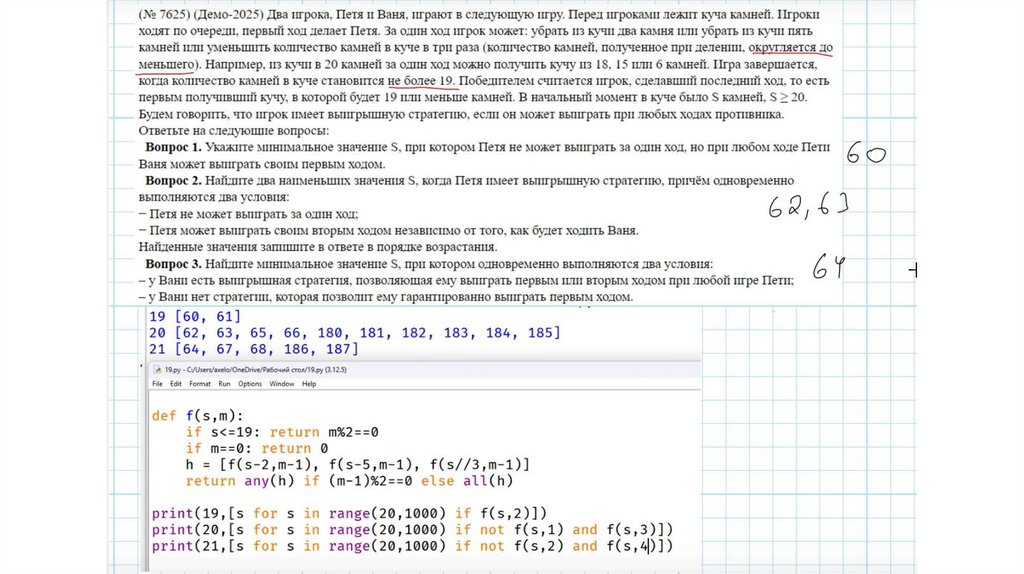Open the Help menu in IDLE editor
This screenshot has width=1024, height=574.
309,384
